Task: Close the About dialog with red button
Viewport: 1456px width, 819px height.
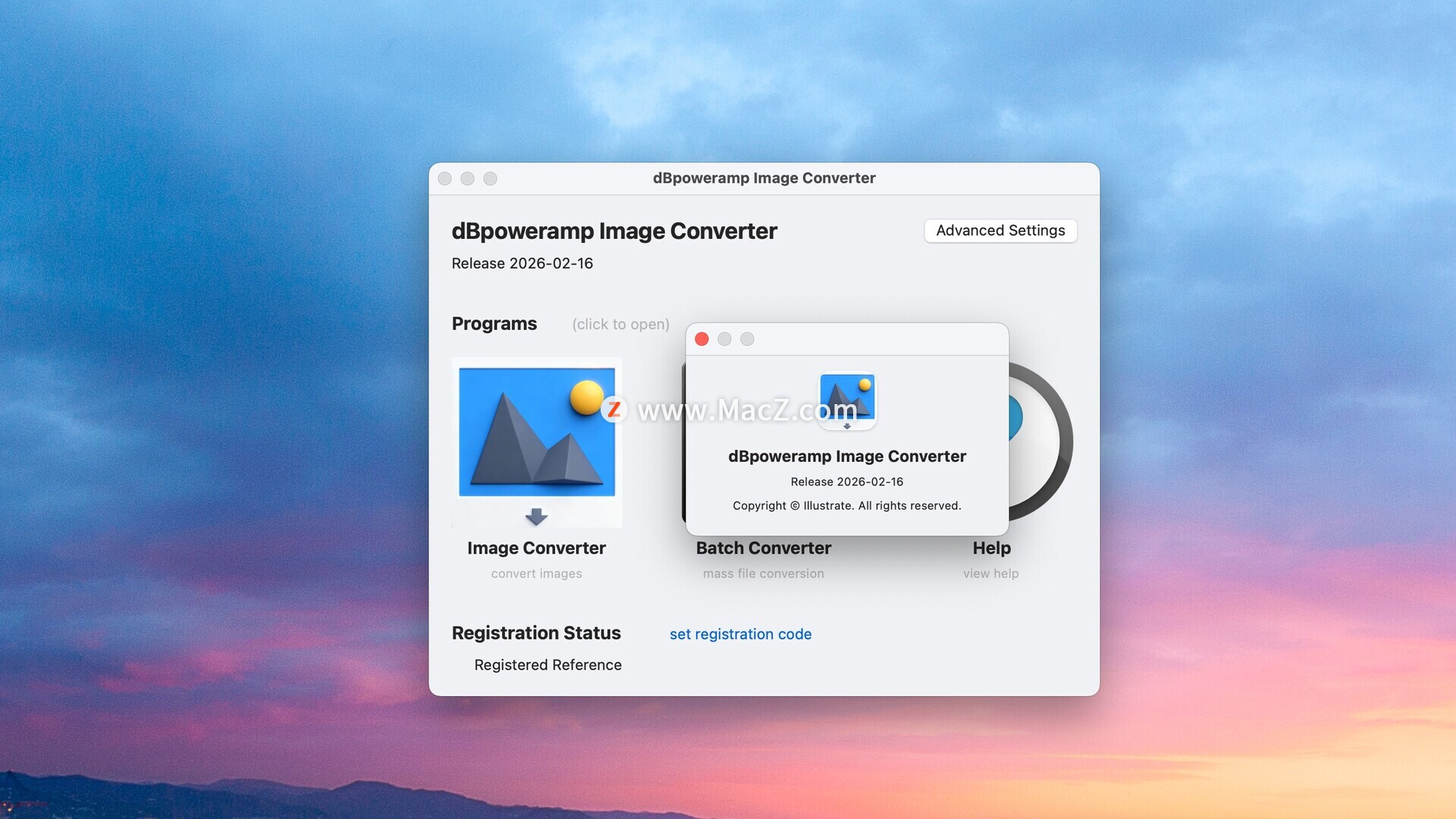Action: (701, 339)
